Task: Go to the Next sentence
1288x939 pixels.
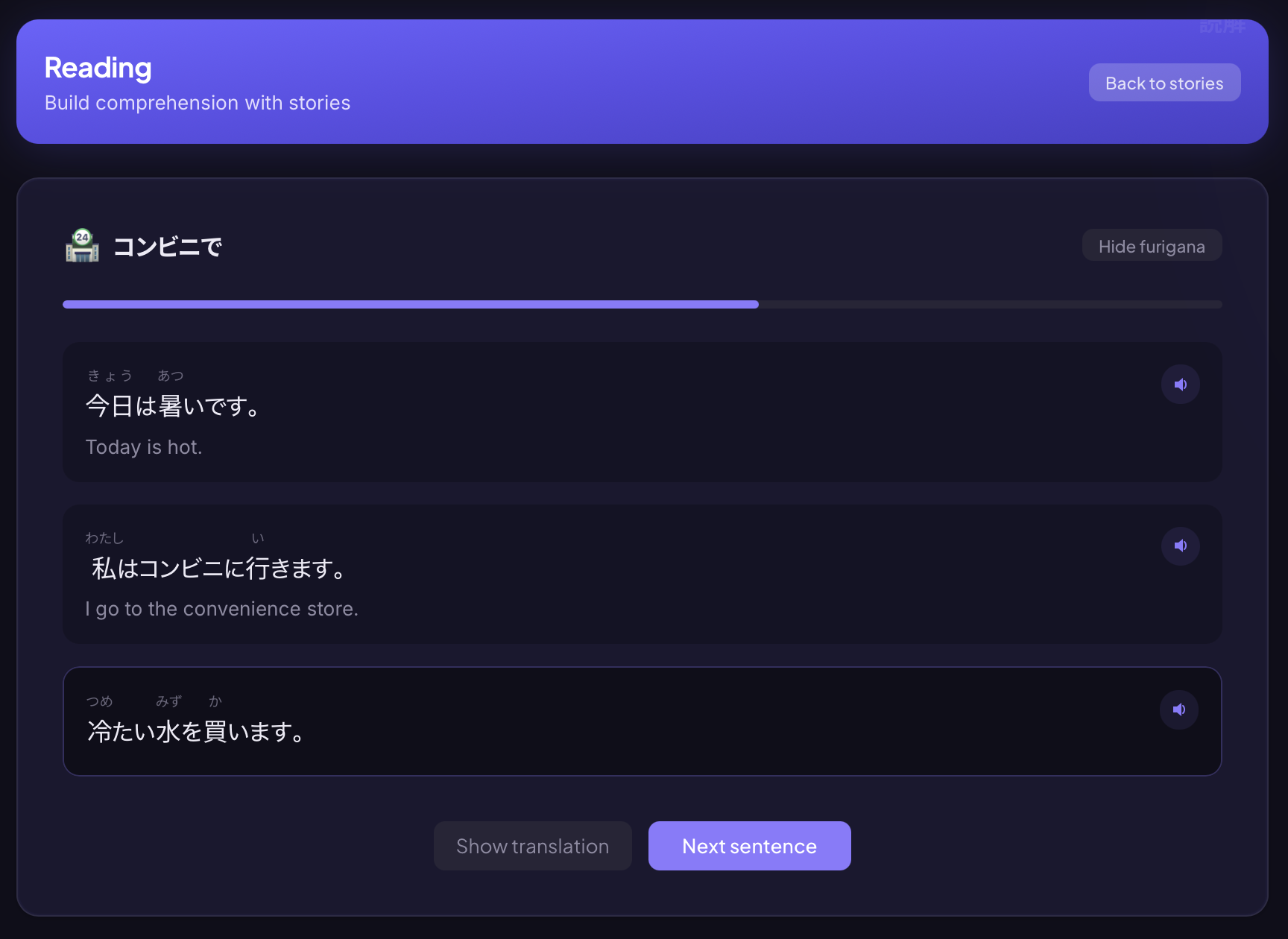Action: coord(749,846)
